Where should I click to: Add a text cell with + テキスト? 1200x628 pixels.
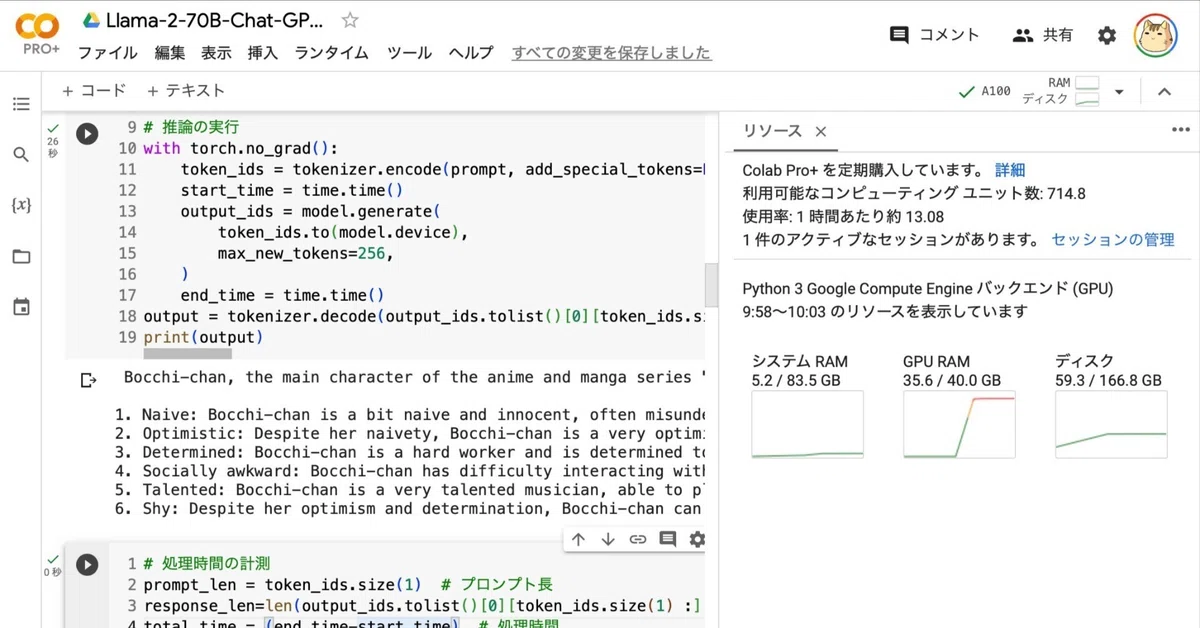point(186,91)
